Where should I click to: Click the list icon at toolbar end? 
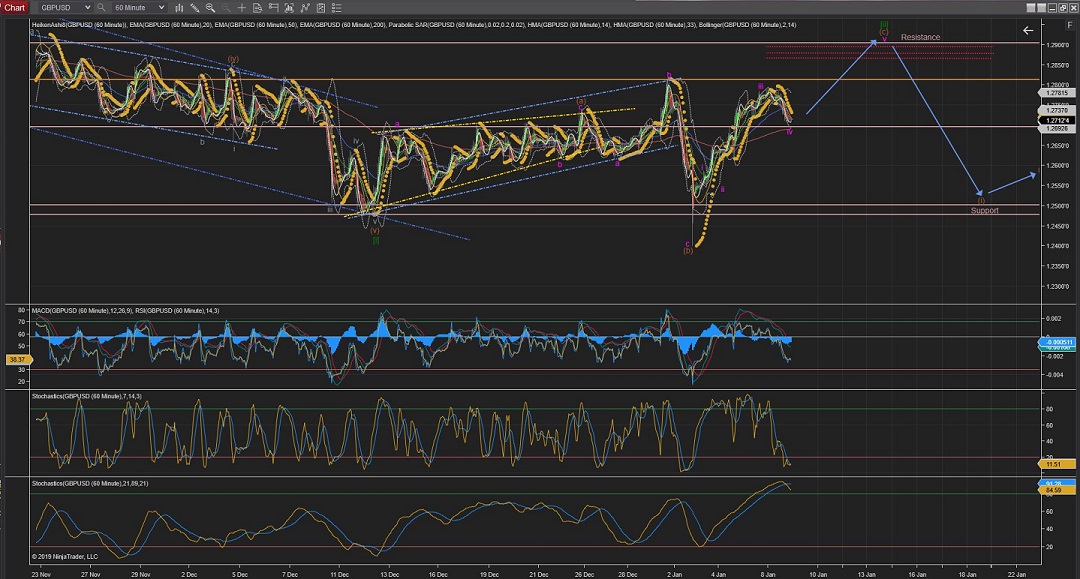pos(337,8)
